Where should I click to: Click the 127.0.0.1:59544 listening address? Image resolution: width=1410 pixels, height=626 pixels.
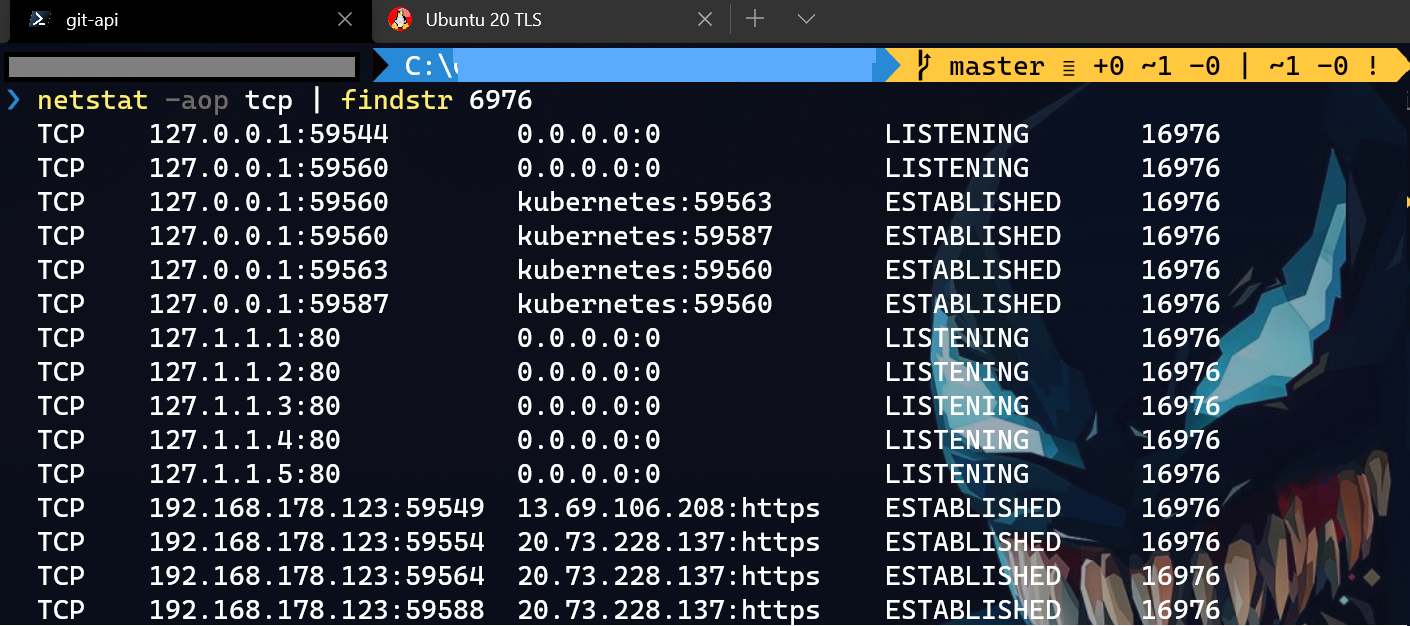click(268, 134)
